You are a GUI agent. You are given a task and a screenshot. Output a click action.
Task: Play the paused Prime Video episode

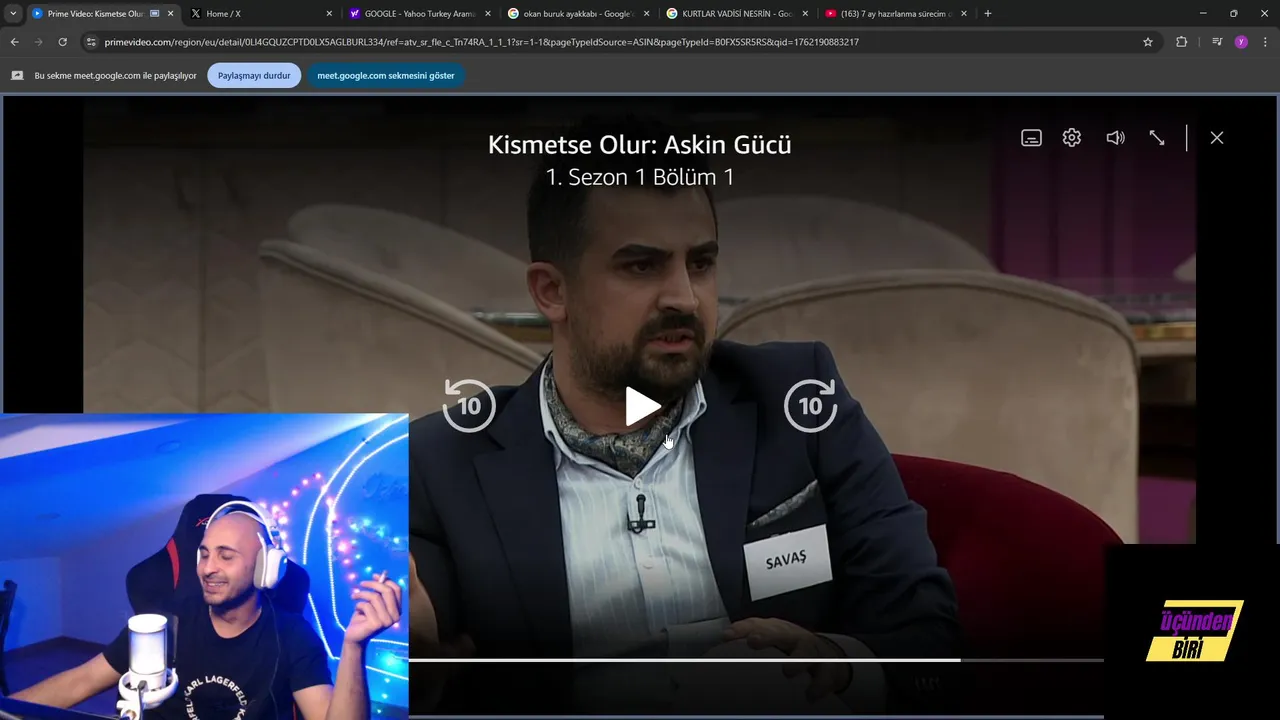642,406
